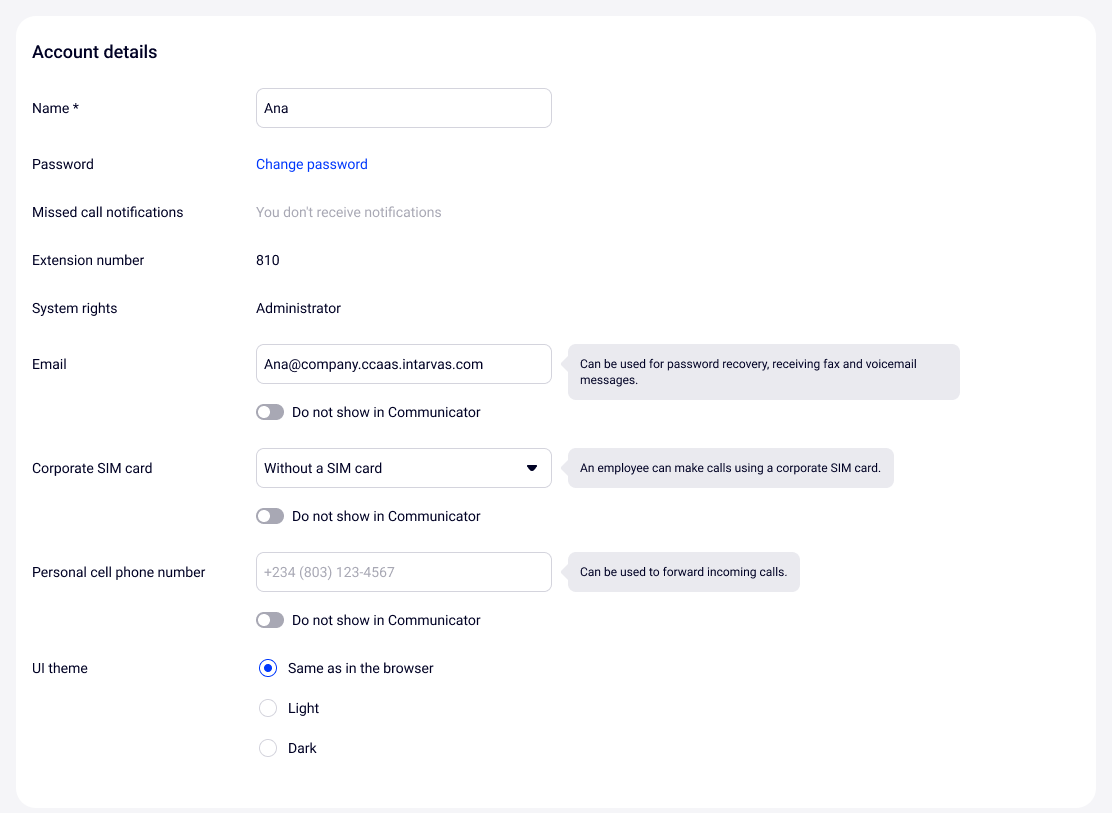Image resolution: width=1112 pixels, height=813 pixels.
Task: Select the Same as in the browser theme
Action: point(268,668)
